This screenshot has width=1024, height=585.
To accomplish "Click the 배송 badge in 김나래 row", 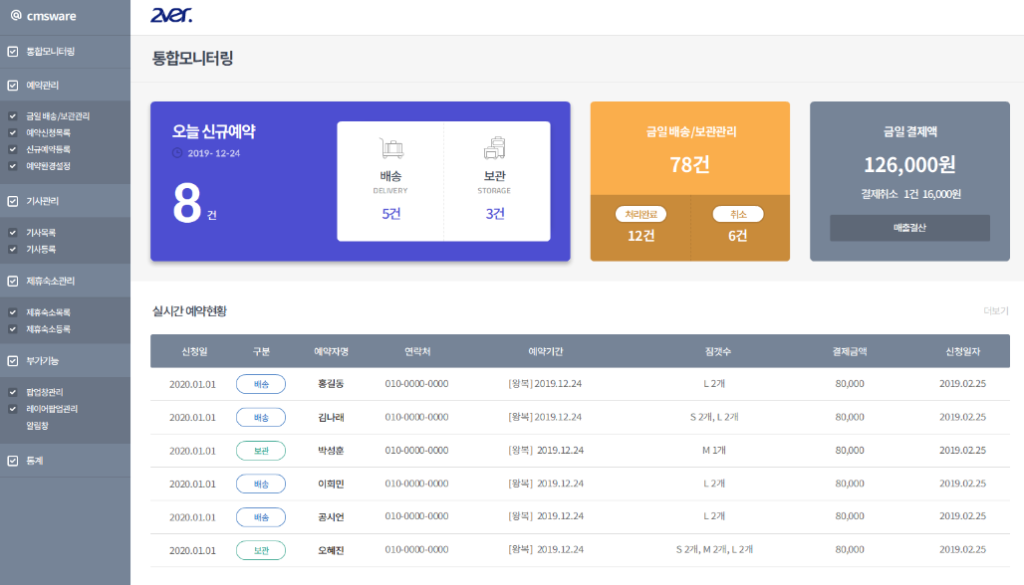I will (261, 417).
